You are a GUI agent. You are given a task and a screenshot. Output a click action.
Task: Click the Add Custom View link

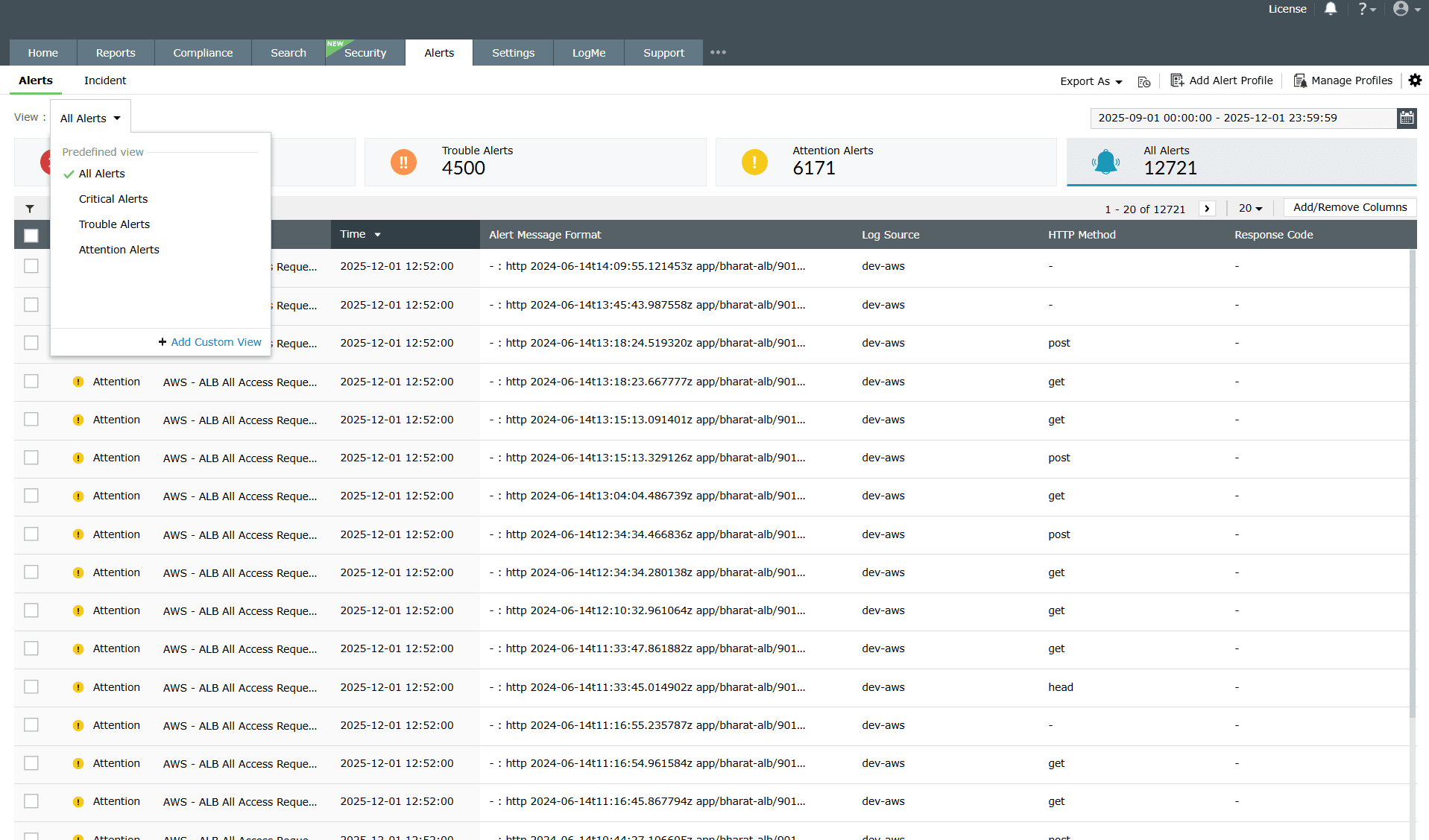[209, 341]
